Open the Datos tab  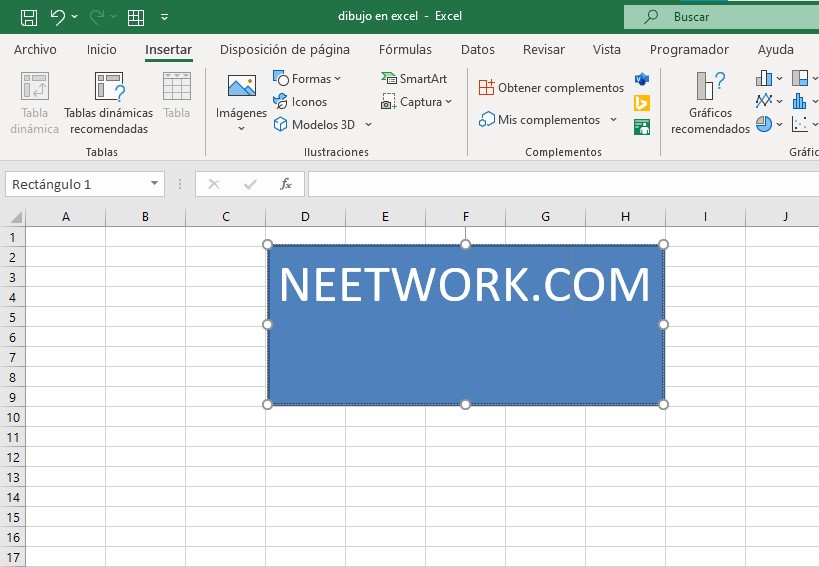pos(477,50)
